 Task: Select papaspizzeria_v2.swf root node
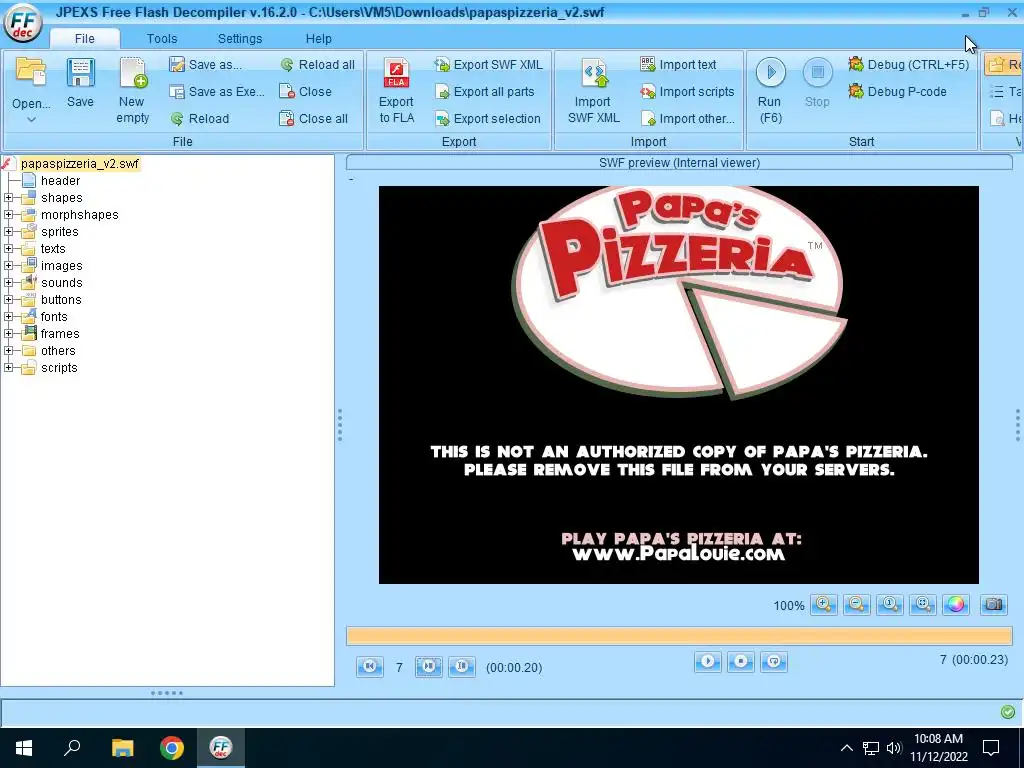click(x=79, y=164)
